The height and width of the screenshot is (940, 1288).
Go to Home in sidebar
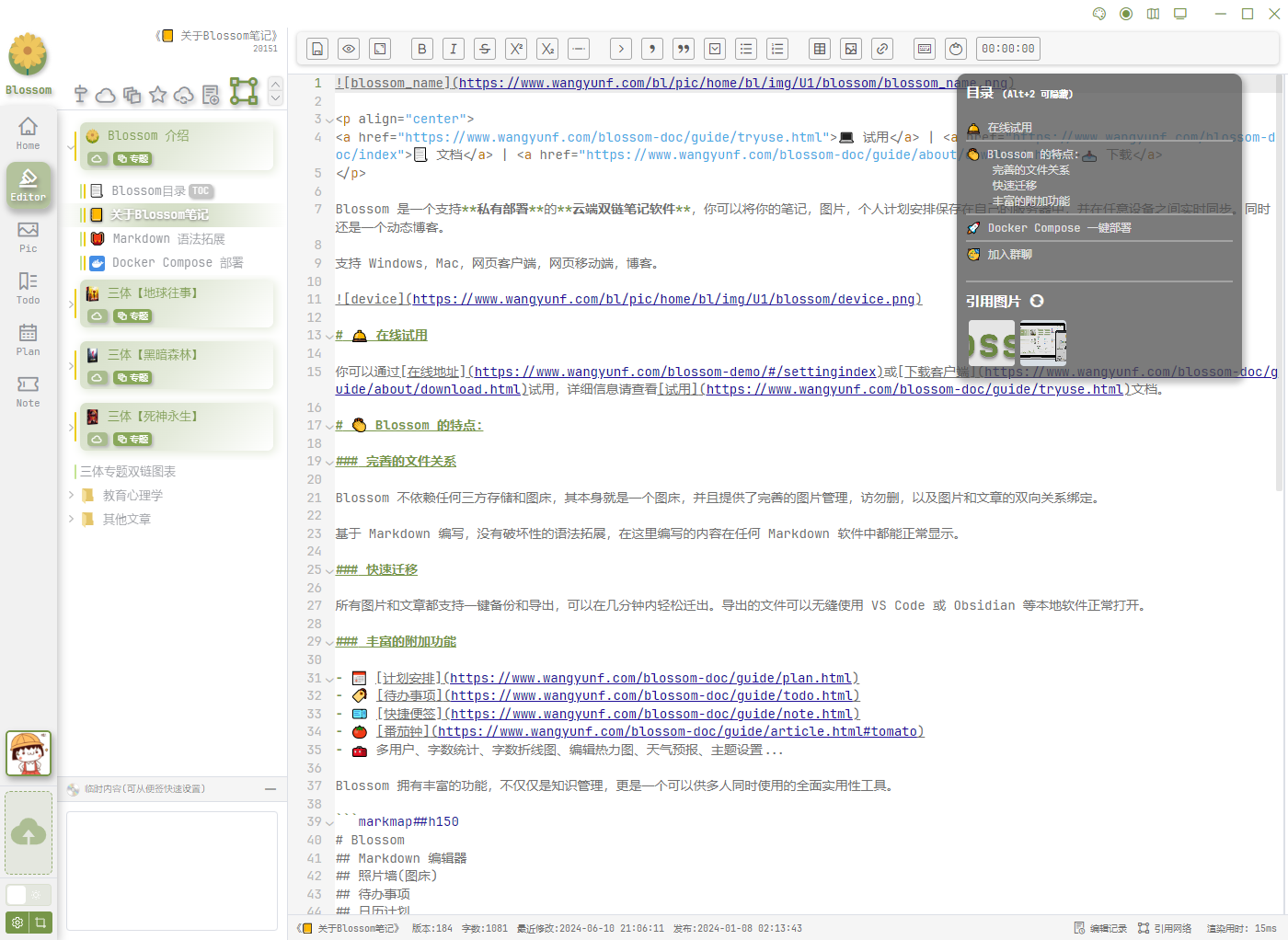29,132
